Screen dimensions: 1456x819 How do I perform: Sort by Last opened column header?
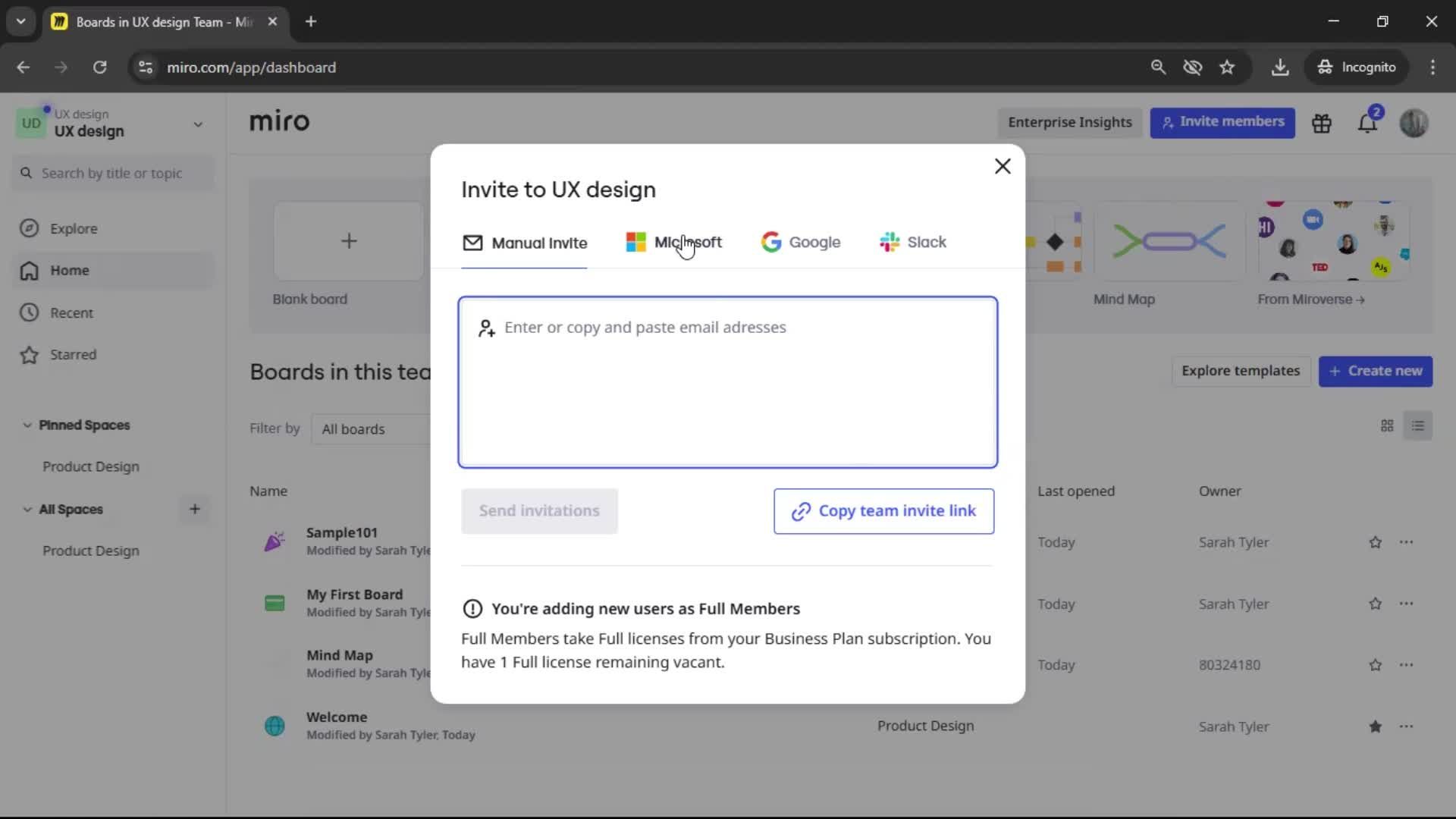pos(1076,491)
